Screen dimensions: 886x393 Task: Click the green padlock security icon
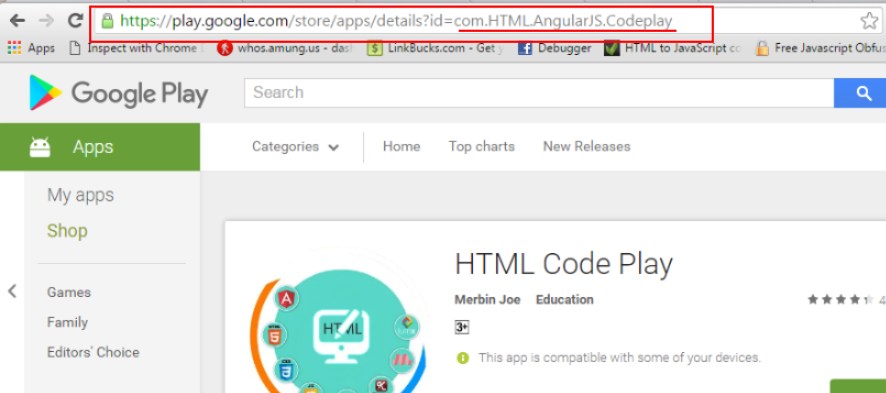pos(107,21)
